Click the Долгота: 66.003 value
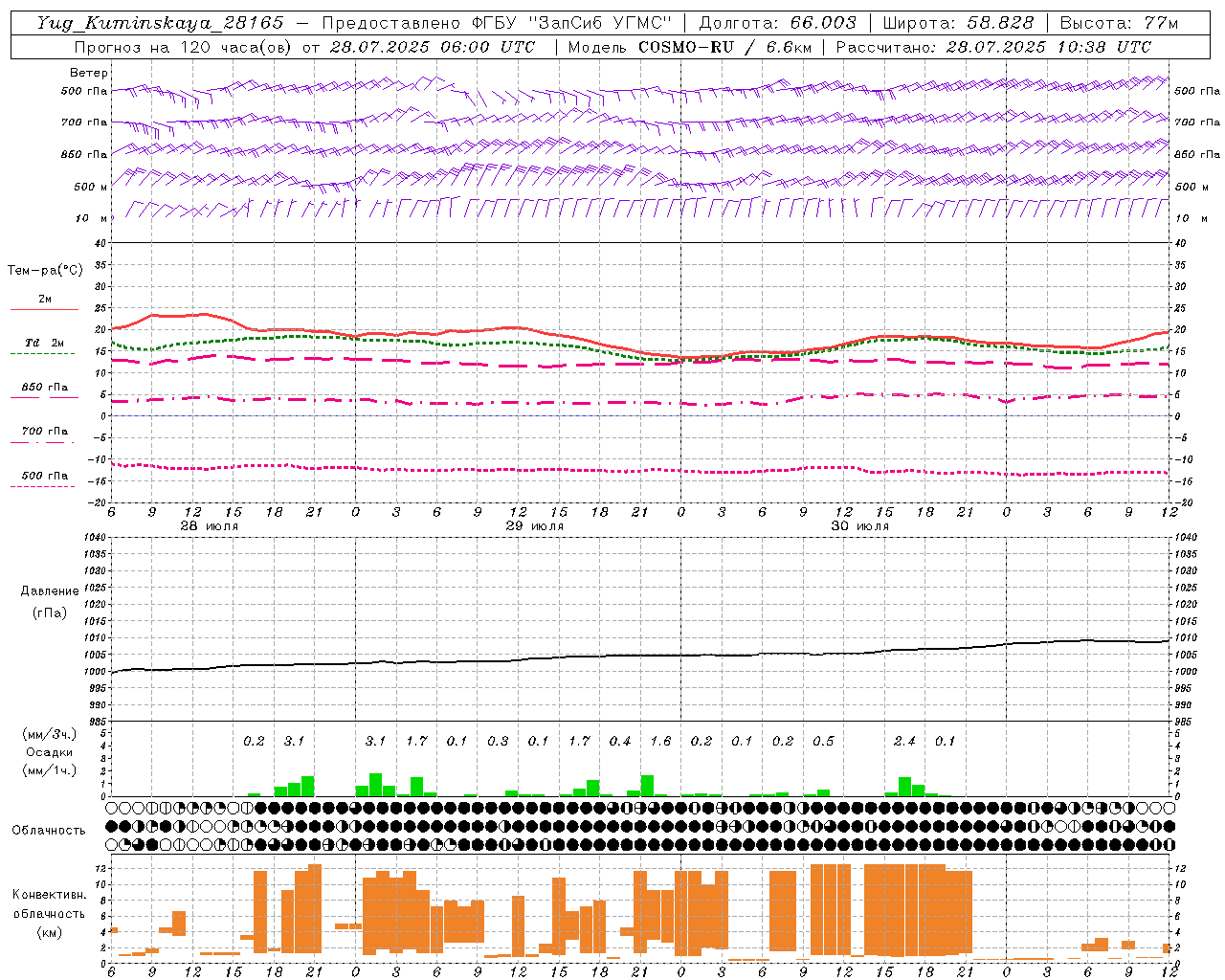Image resolution: width=1225 pixels, height=980 pixels. click(x=778, y=23)
